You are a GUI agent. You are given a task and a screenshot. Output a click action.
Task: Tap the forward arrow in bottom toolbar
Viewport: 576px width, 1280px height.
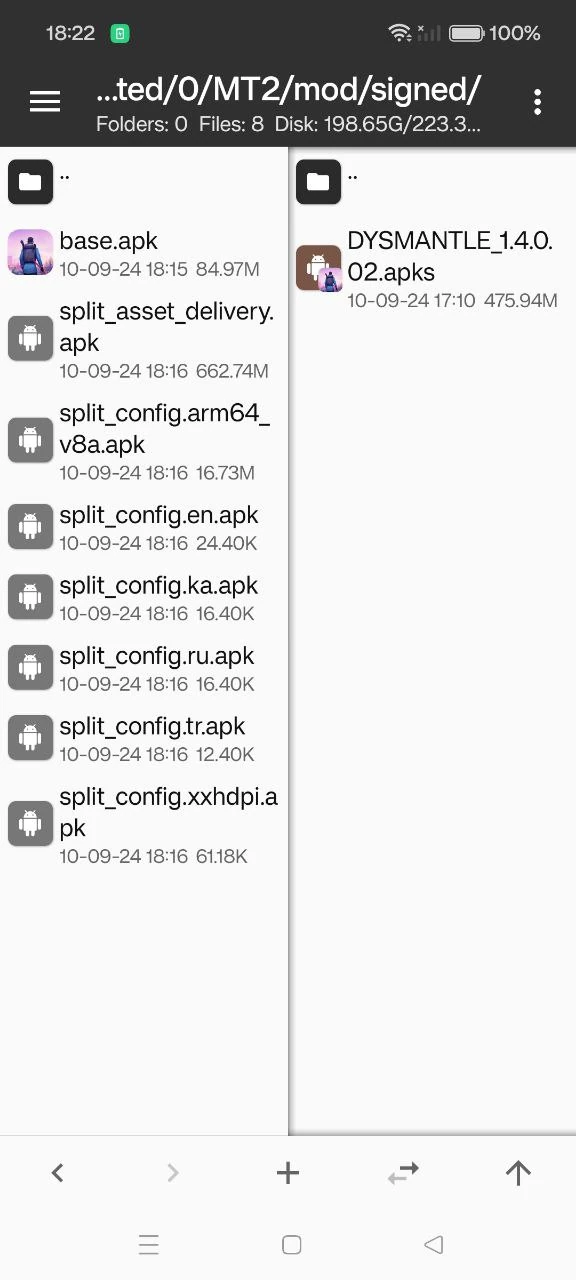(173, 1173)
